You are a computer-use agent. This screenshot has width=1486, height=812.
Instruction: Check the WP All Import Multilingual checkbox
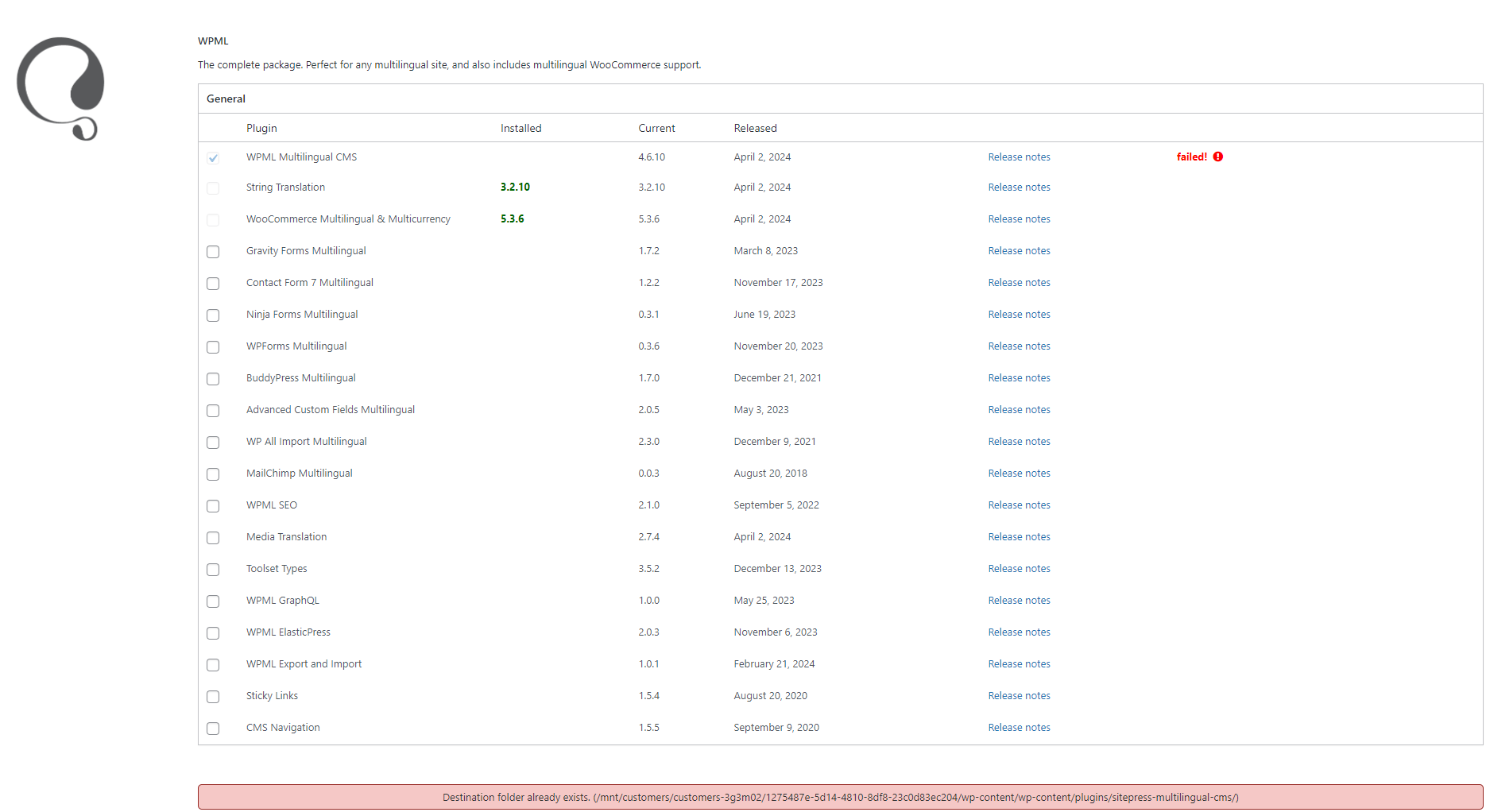tap(213, 443)
